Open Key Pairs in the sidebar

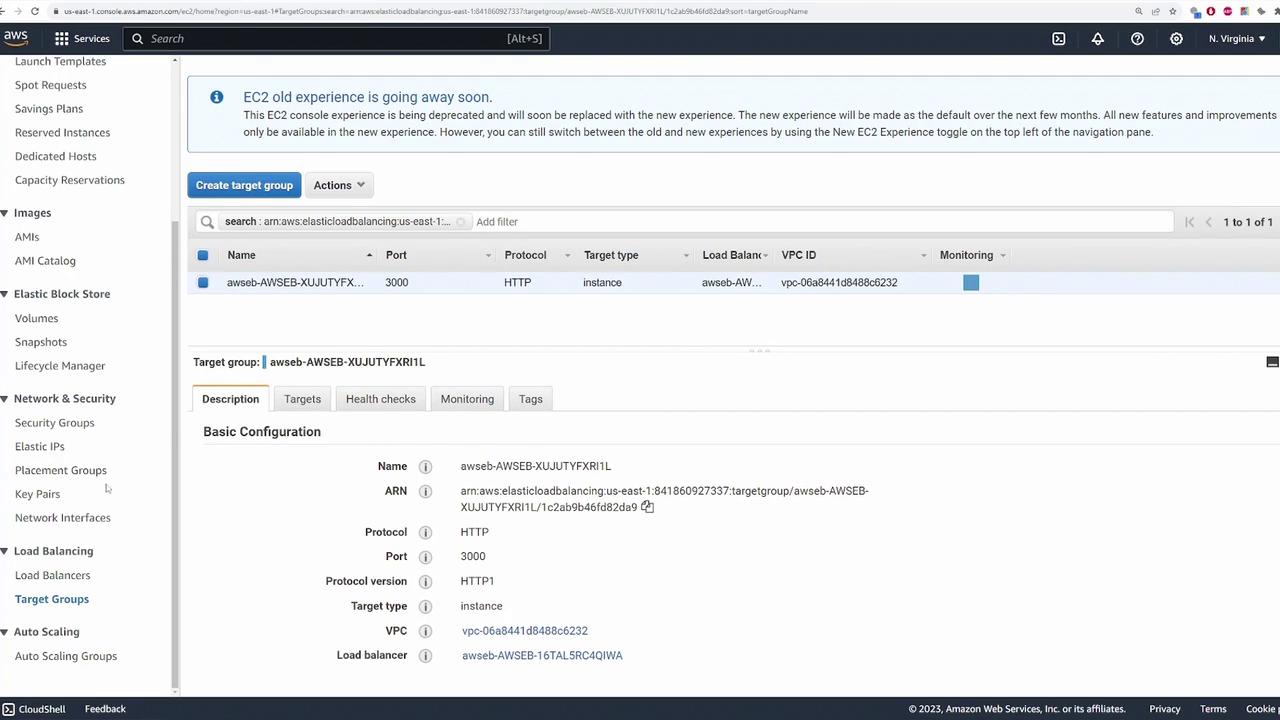coord(37,494)
